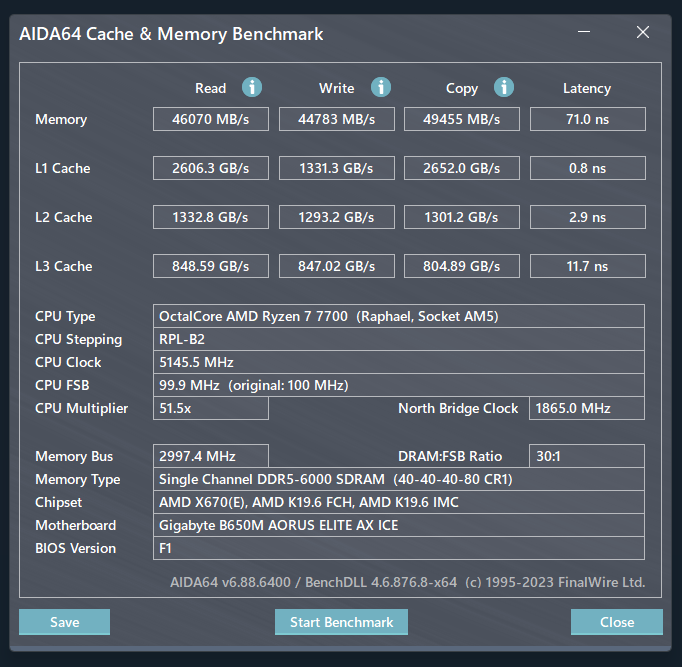
Task: Click the CPU Multiplier label
Action: tap(82, 409)
